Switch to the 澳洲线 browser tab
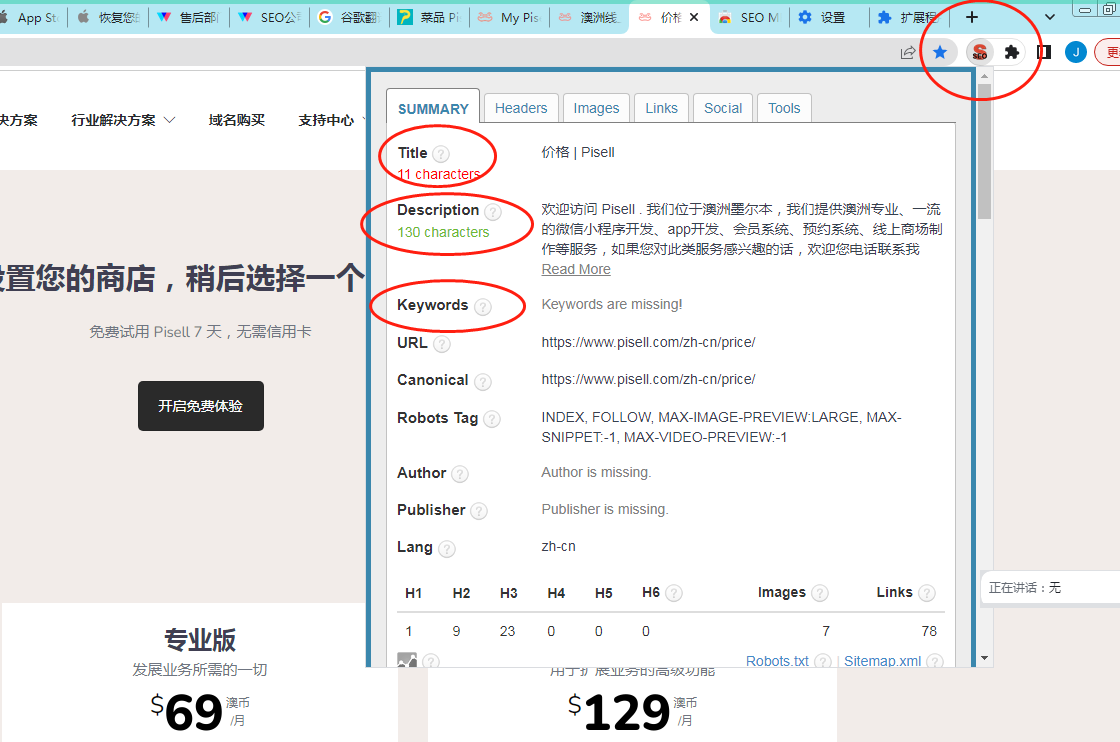 [x=590, y=17]
